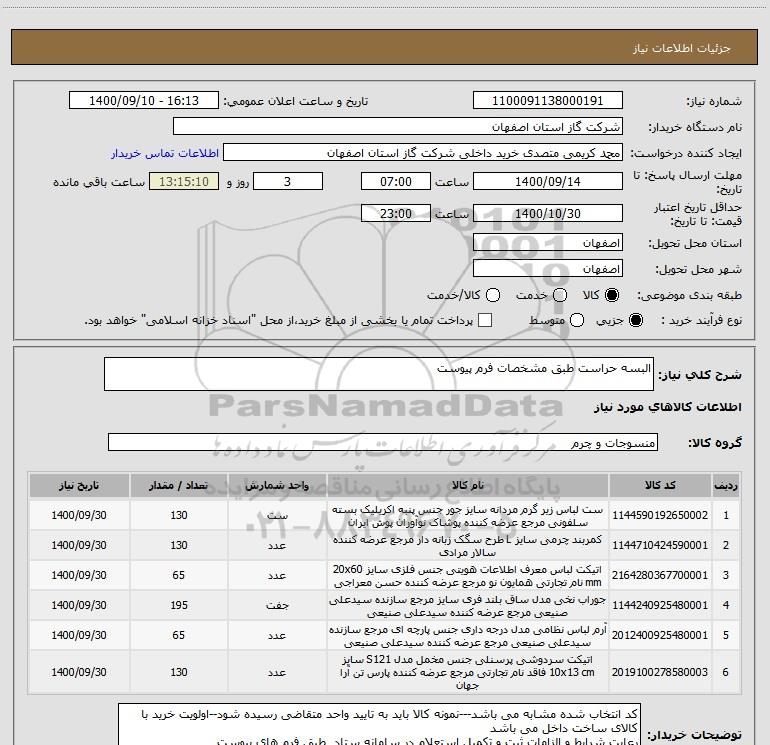Viewport: 770px width, 745px height.
Task: Click the remaining time countdown 13:15:10
Action: click(x=184, y=181)
